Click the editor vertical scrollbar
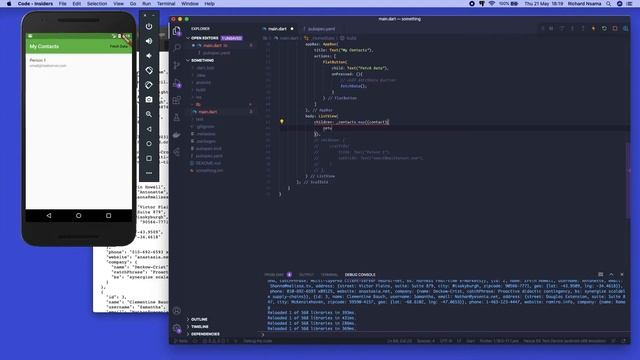The image size is (640, 360). click(628, 180)
